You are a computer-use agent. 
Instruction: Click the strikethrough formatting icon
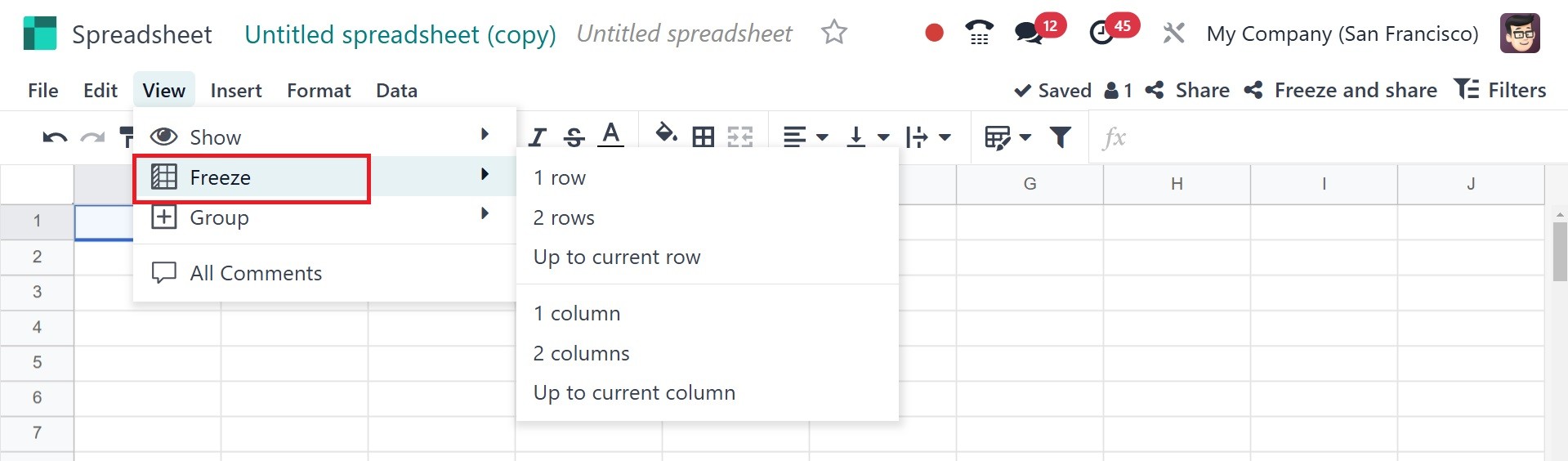click(x=574, y=137)
